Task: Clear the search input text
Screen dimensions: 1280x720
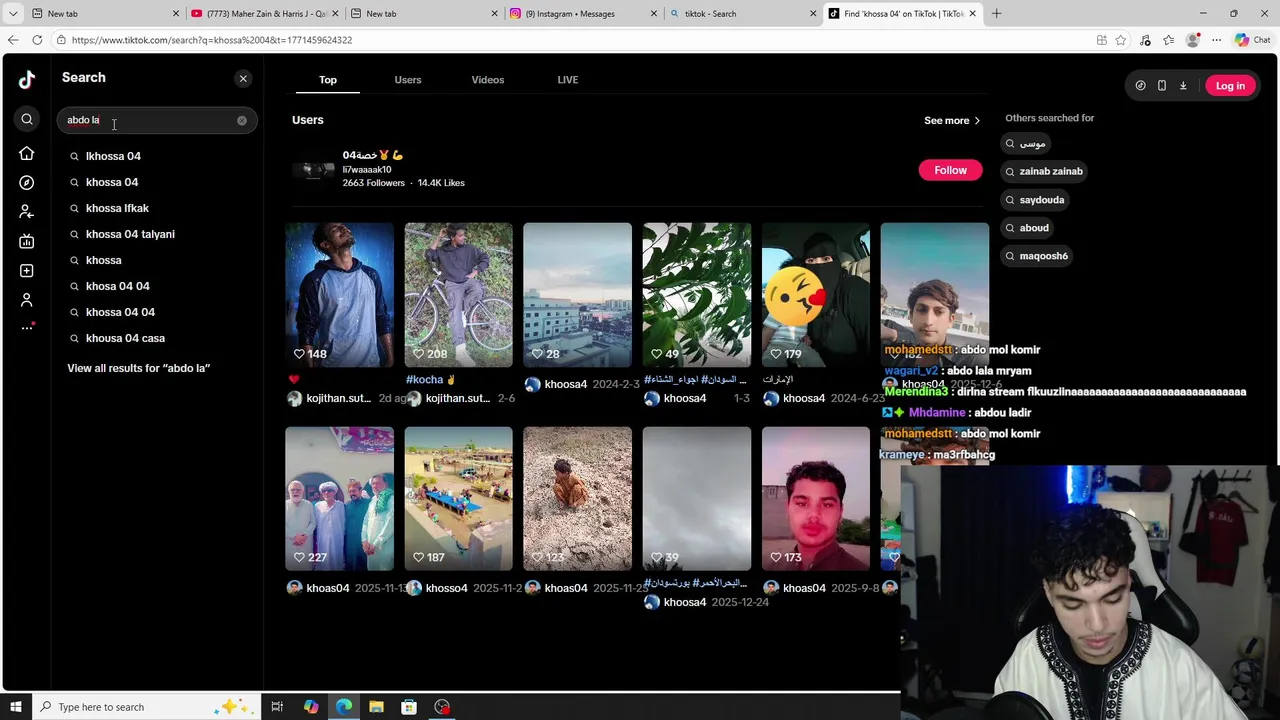Action: [241, 120]
